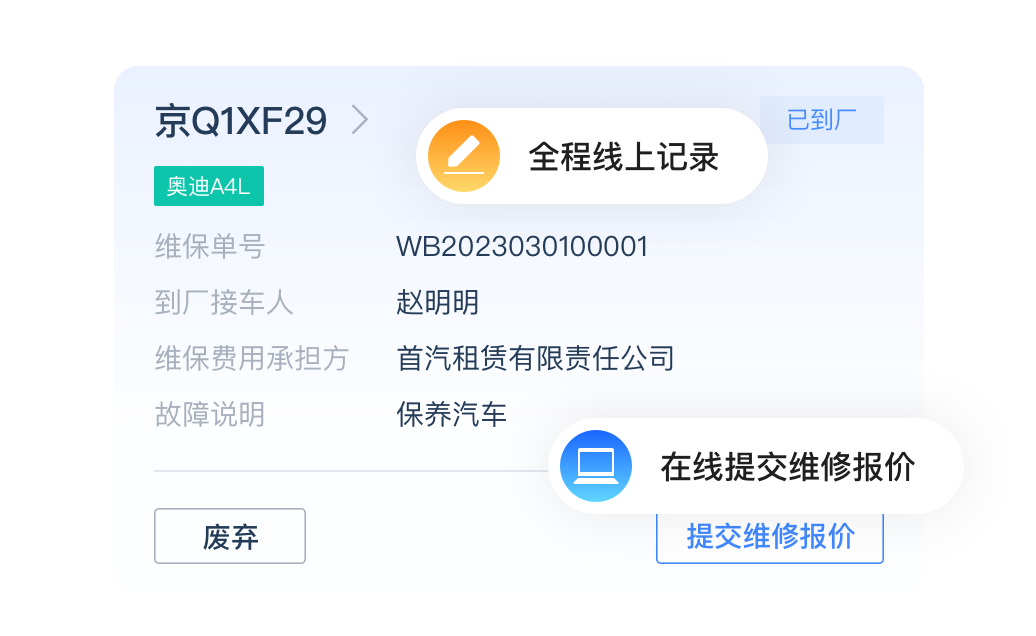Click receiver name 赵明明

(437, 302)
